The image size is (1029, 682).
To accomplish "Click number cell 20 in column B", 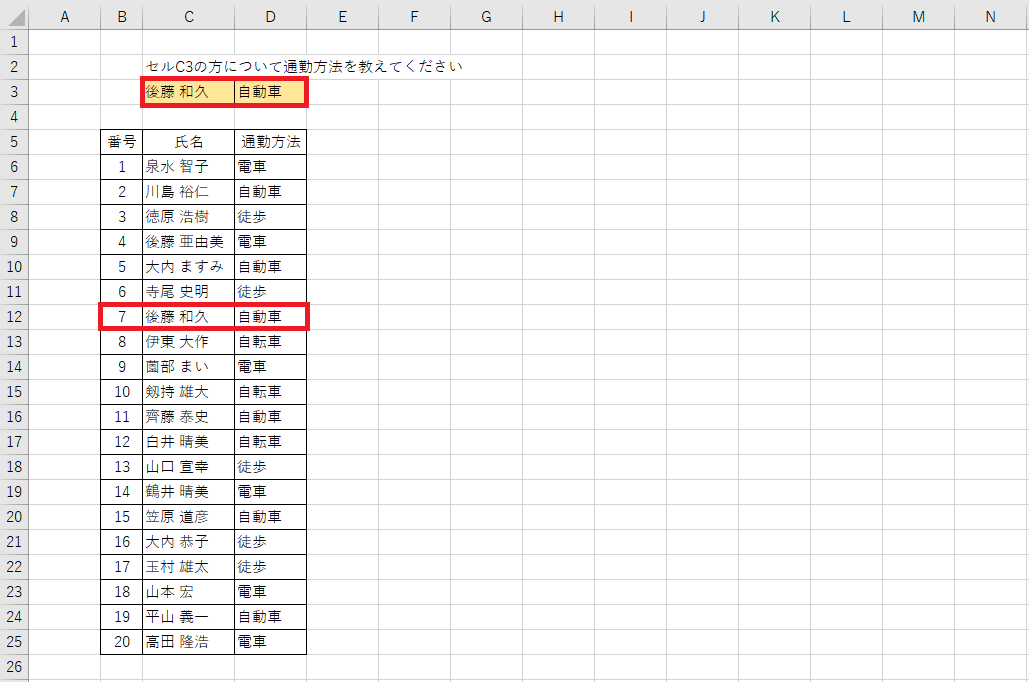I will point(121,642).
